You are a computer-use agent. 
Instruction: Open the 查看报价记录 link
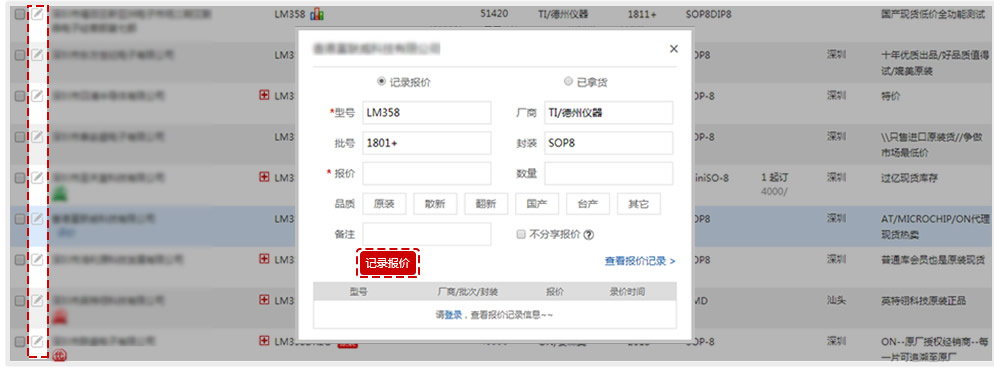pos(640,261)
